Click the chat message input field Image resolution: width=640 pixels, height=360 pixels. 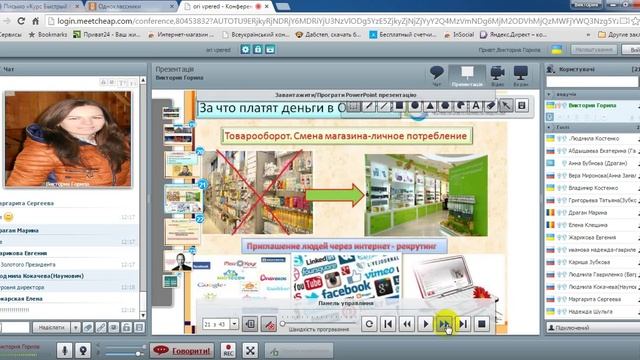[14, 327]
